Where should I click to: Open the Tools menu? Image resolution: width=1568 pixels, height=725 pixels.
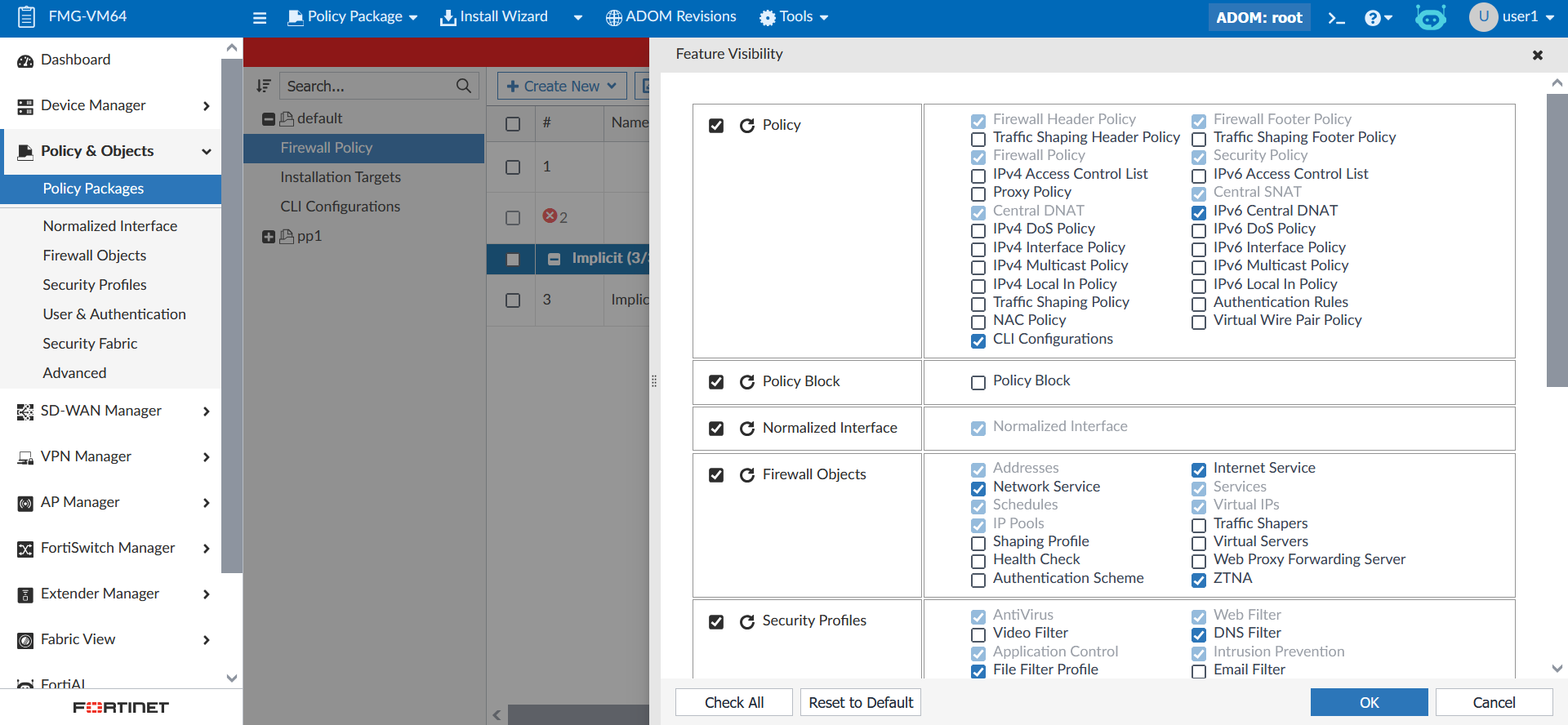[794, 17]
